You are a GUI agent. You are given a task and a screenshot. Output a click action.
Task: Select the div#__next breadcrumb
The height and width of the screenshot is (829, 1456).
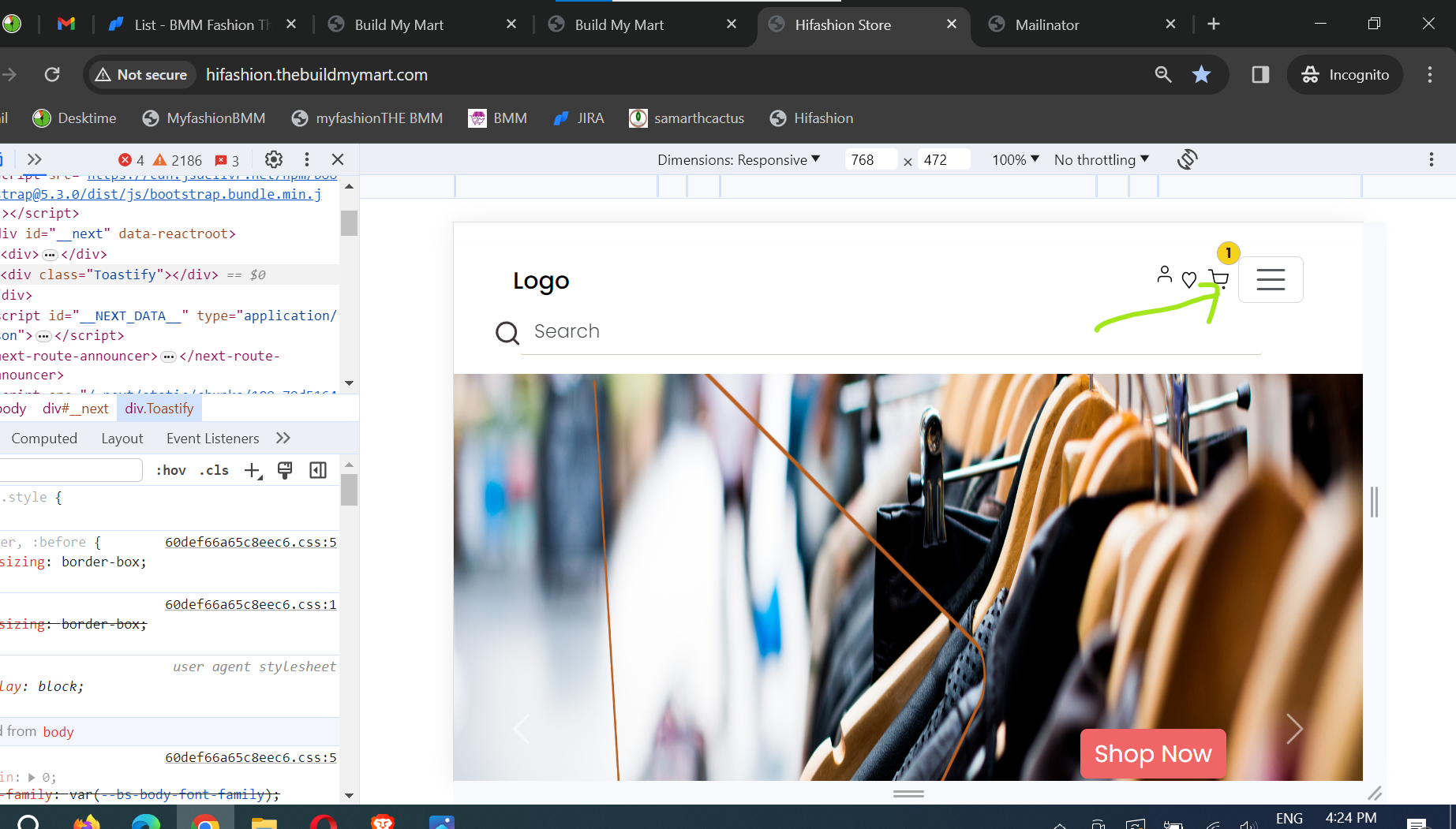[76, 409]
